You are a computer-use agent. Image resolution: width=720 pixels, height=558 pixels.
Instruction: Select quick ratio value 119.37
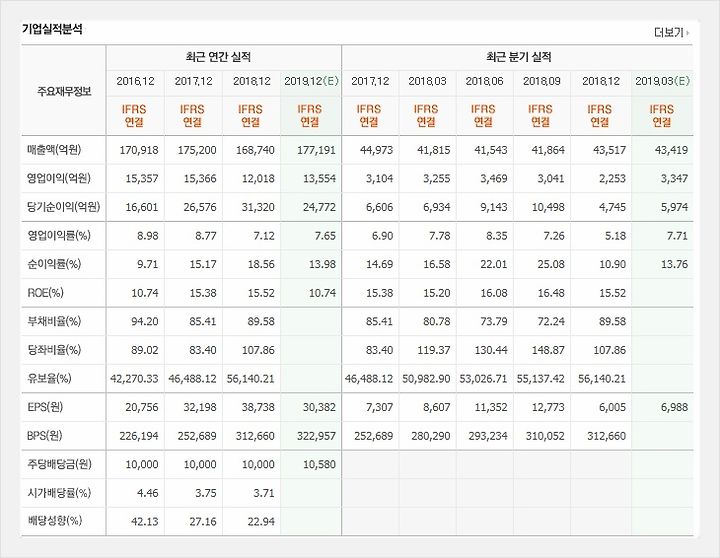click(434, 350)
